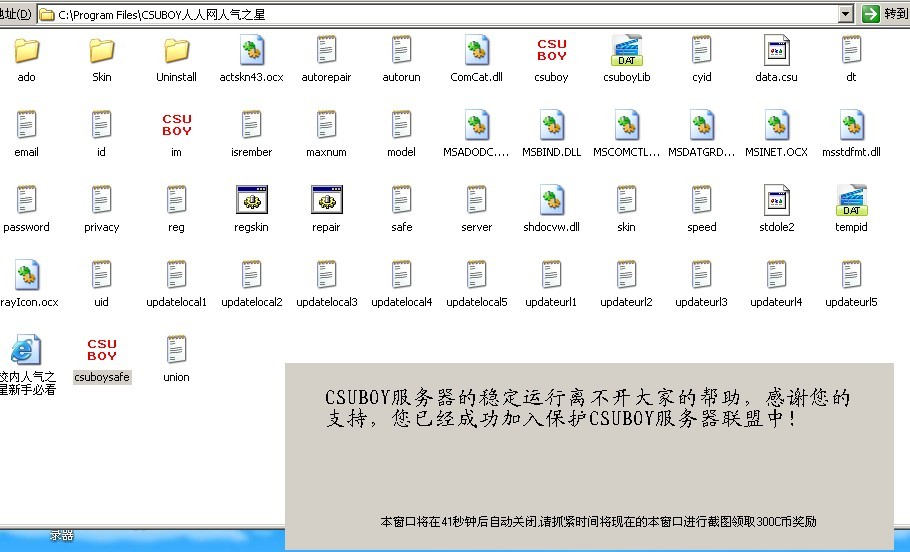The width and height of the screenshot is (910, 552).
Task: Select the lowercase skin text file
Action: [626, 200]
